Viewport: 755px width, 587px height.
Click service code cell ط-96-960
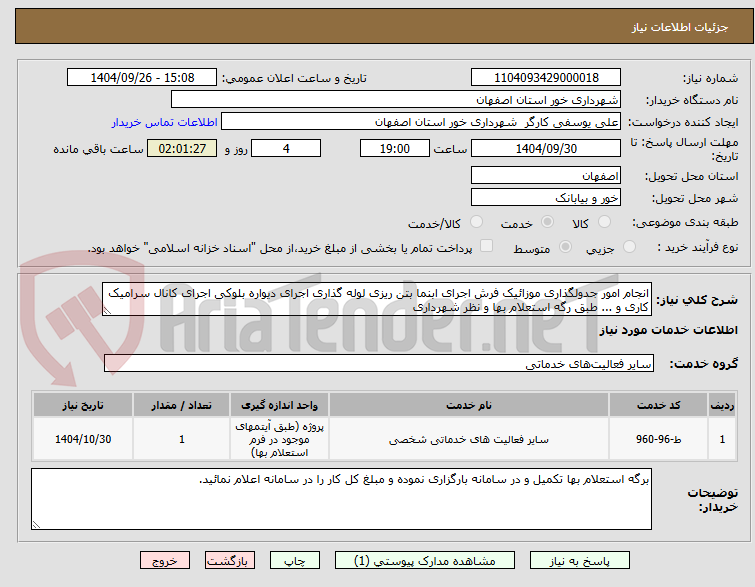point(658,439)
